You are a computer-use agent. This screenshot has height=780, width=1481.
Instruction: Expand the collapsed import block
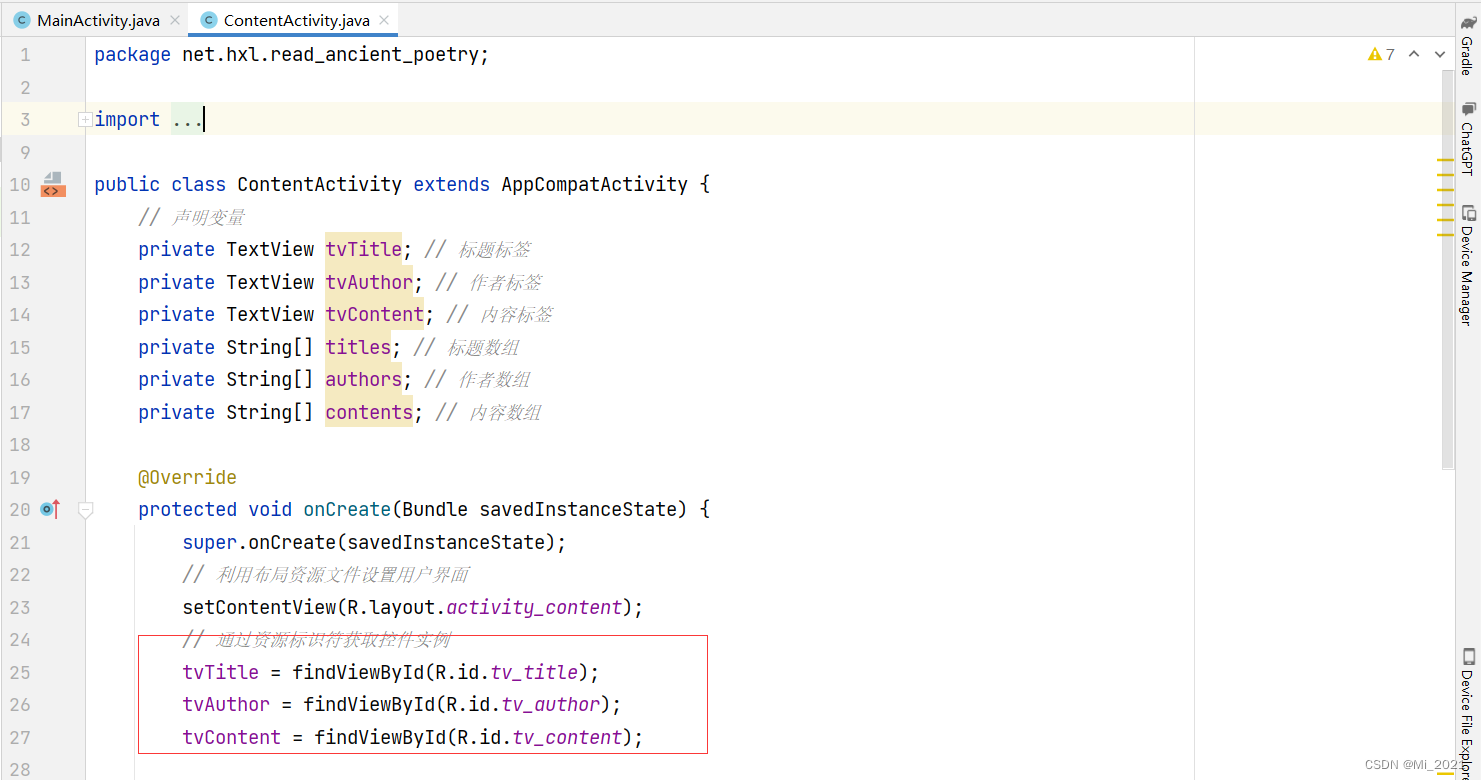tap(85, 120)
